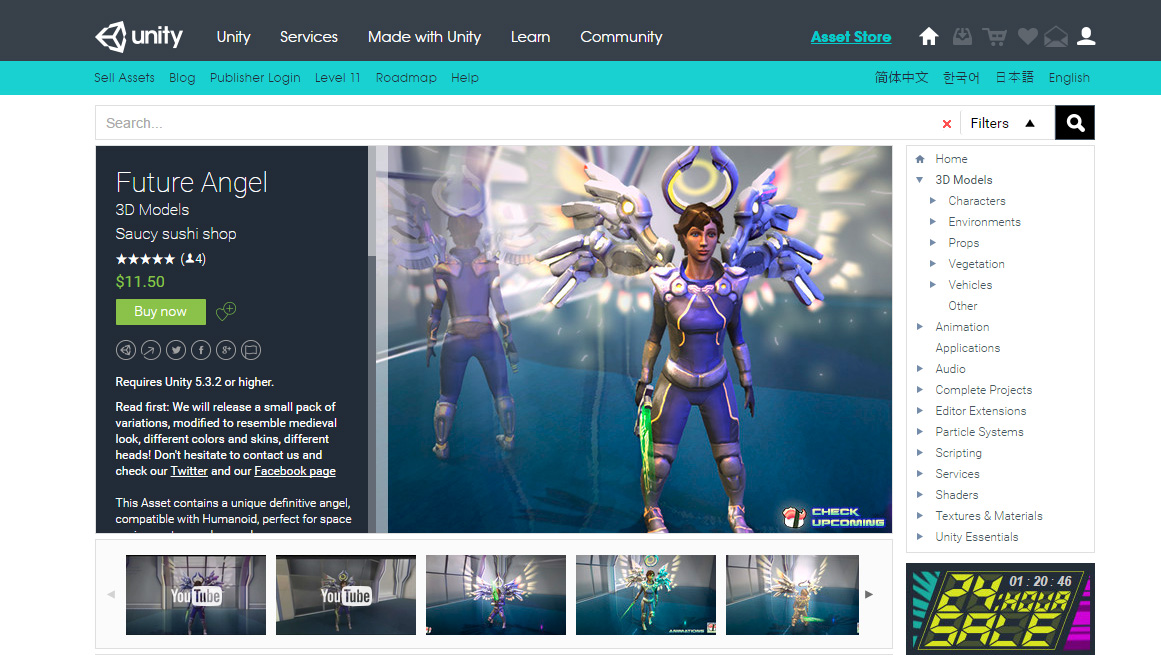Switch language to 日本語
Image resolution: width=1161 pixels, height=655 pixels.
(1014, 78)
